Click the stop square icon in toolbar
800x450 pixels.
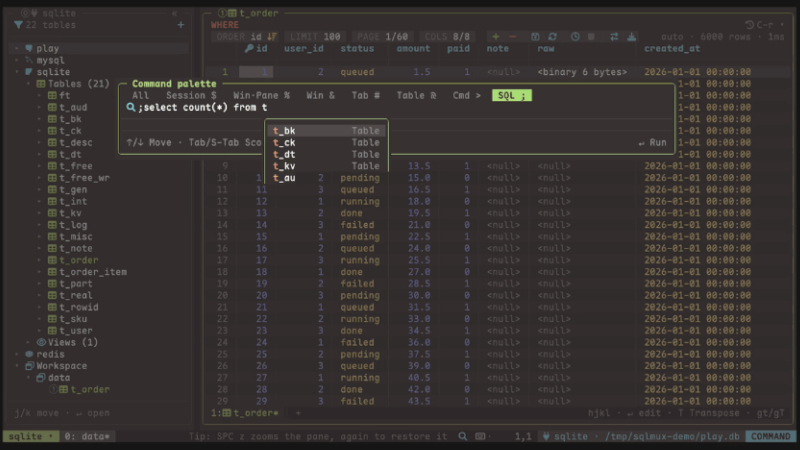point(591,37)
